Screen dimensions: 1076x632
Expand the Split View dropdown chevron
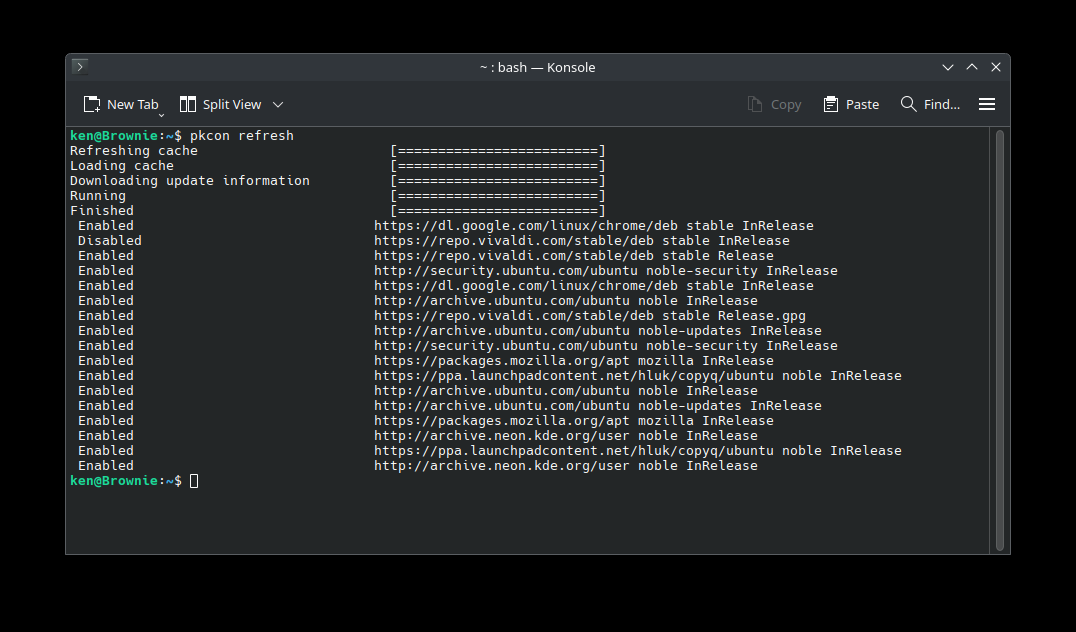[x=278, y=104]
